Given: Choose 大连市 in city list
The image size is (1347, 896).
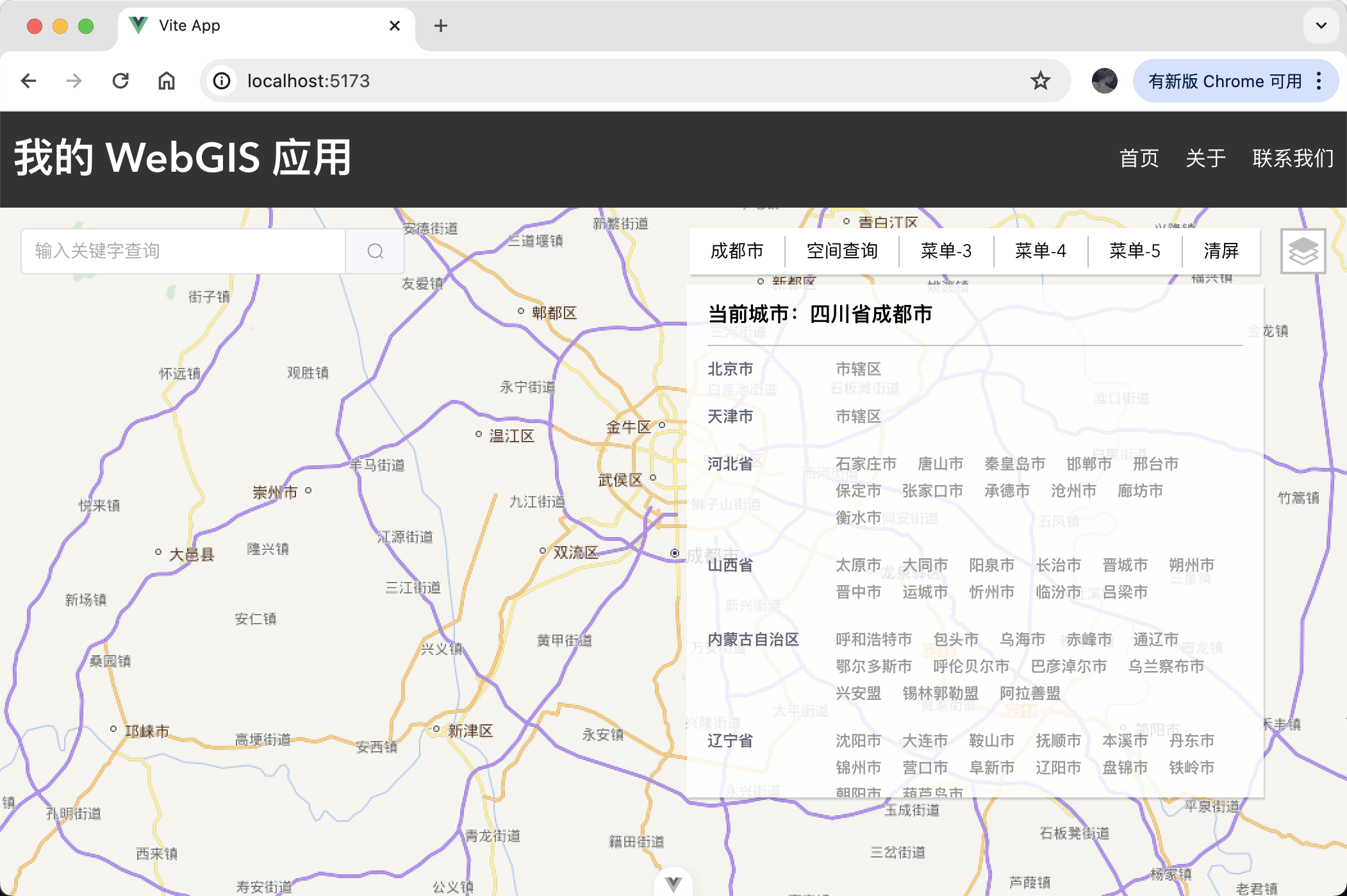Looking at the screenshot, I should tap(925, 741).
